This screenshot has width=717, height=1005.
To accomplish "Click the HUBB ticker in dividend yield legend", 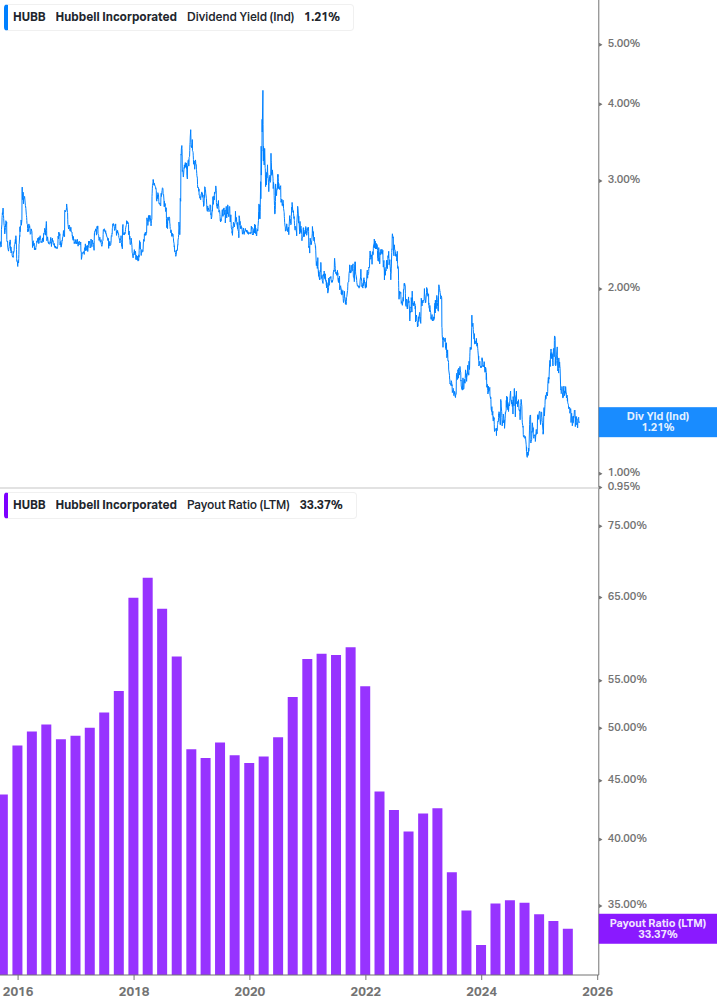I will click(29, 17).
